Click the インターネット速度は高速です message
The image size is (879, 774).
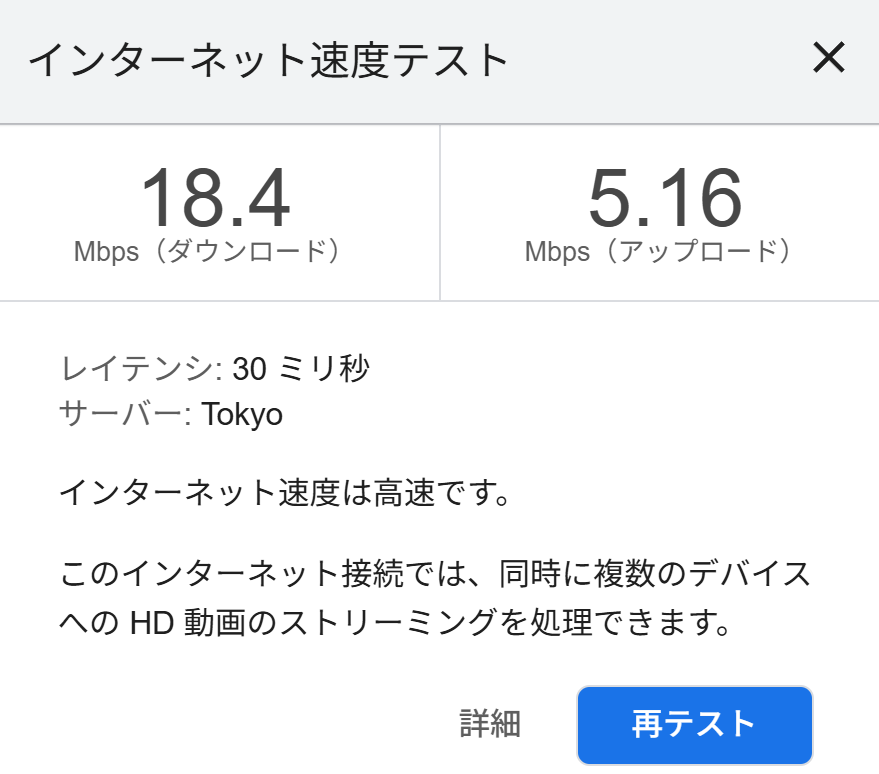[x=285, y=493]
